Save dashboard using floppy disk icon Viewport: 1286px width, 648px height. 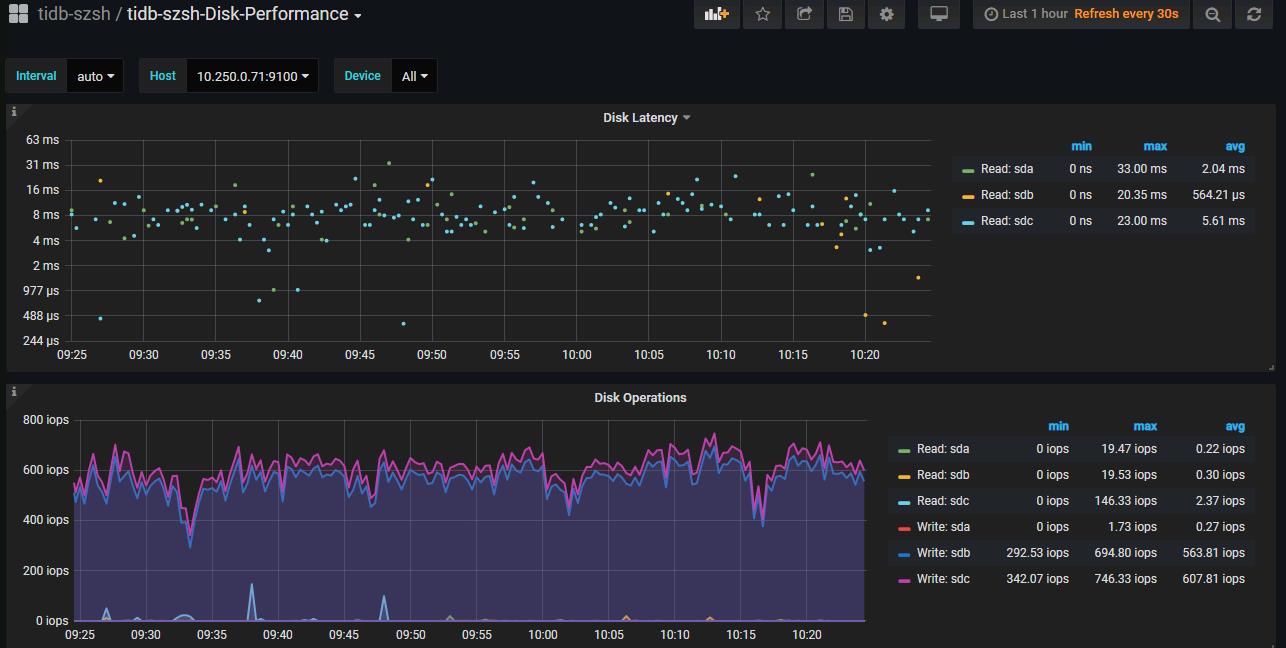[845, 14]
